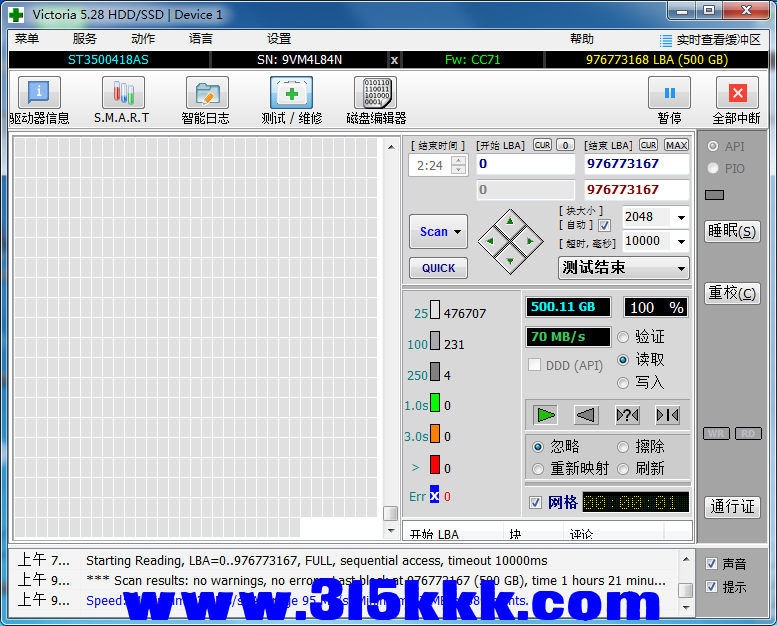Click the block map scrollbar up arrow
The image size is (777, 626).
(391, 147)
